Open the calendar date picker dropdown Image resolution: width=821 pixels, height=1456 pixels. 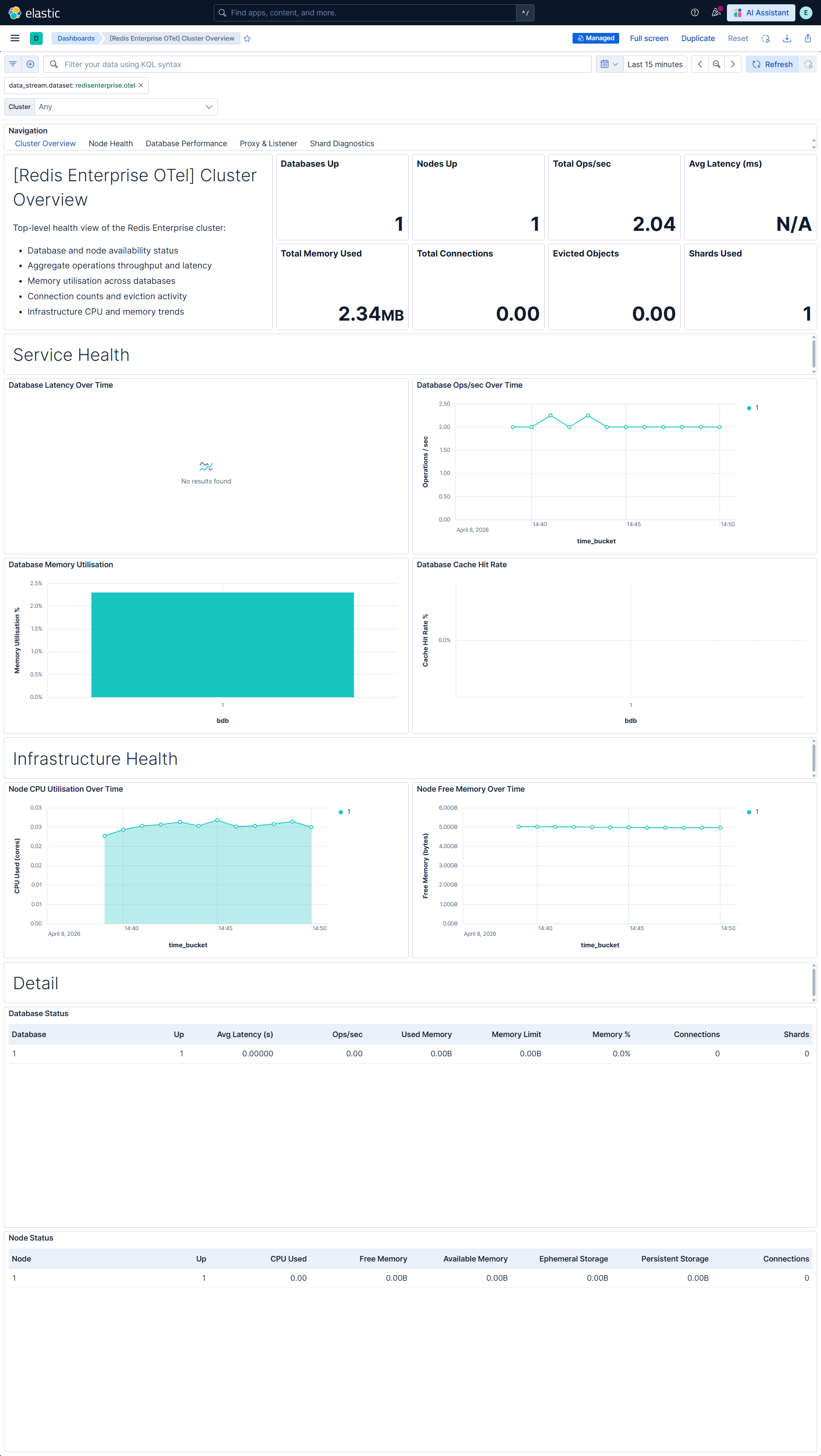click(x=609, y=64)
